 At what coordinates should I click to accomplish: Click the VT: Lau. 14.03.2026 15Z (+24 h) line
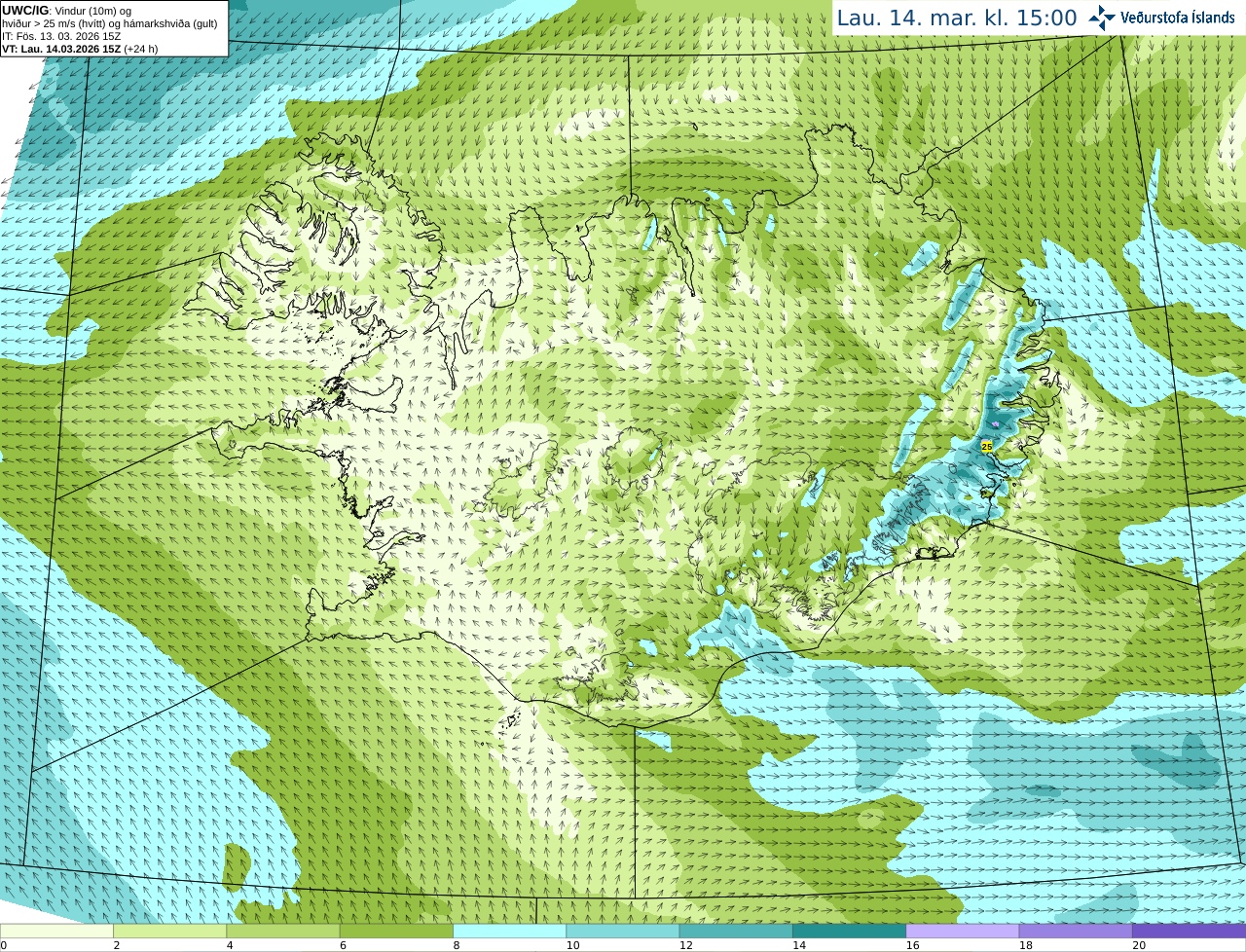80,49
